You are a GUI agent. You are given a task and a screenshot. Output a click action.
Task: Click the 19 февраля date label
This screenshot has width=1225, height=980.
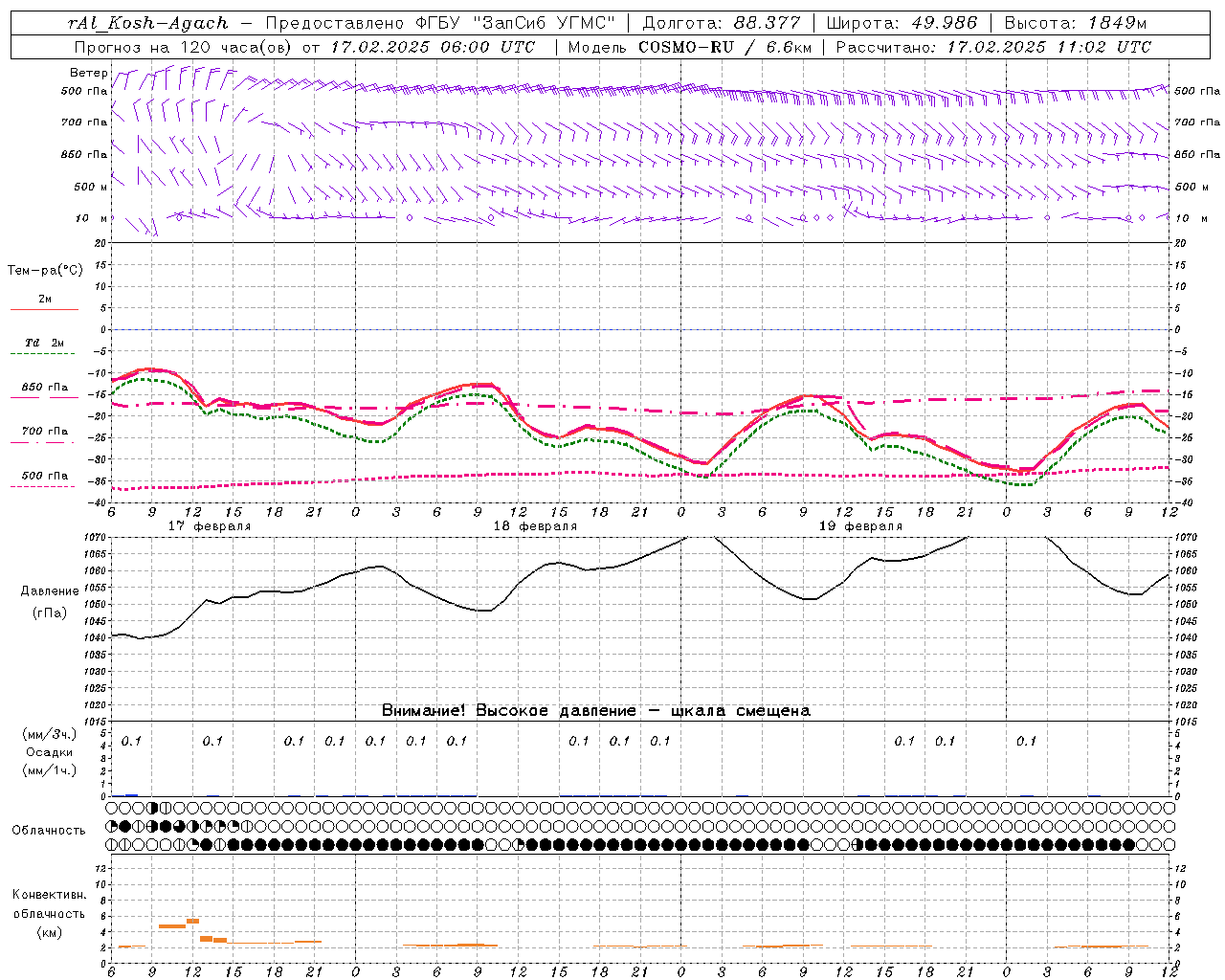860,526
